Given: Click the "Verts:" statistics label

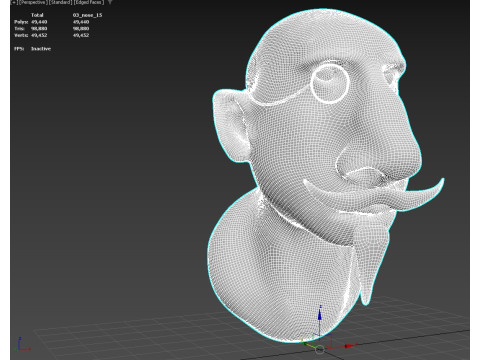Looking at the screenshot, I should tap(21, 35).
